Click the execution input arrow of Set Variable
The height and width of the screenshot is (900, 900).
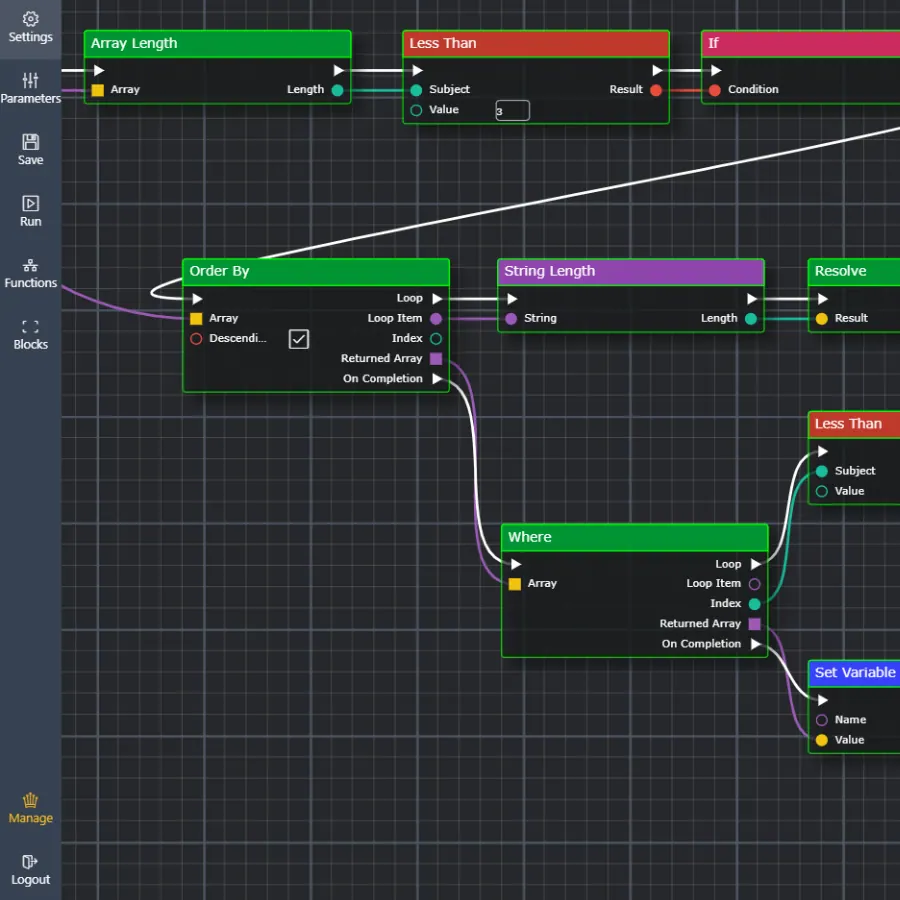coord(823,700)
